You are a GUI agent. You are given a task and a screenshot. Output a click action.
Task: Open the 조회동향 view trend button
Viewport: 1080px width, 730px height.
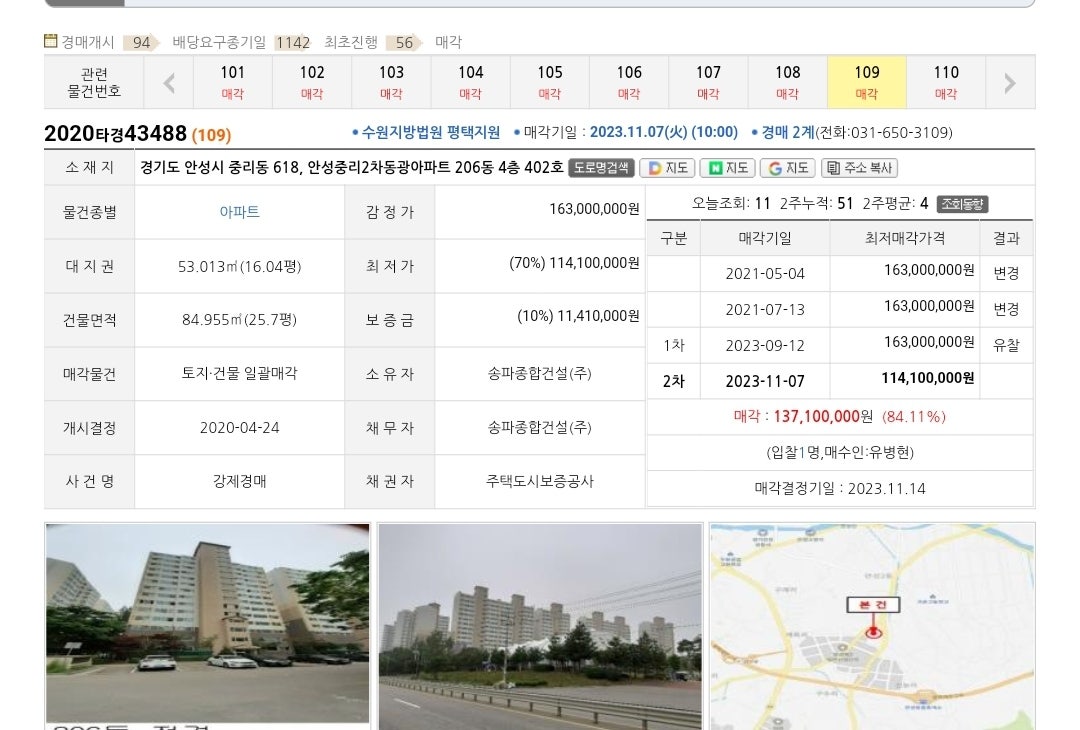coord(964,204)
